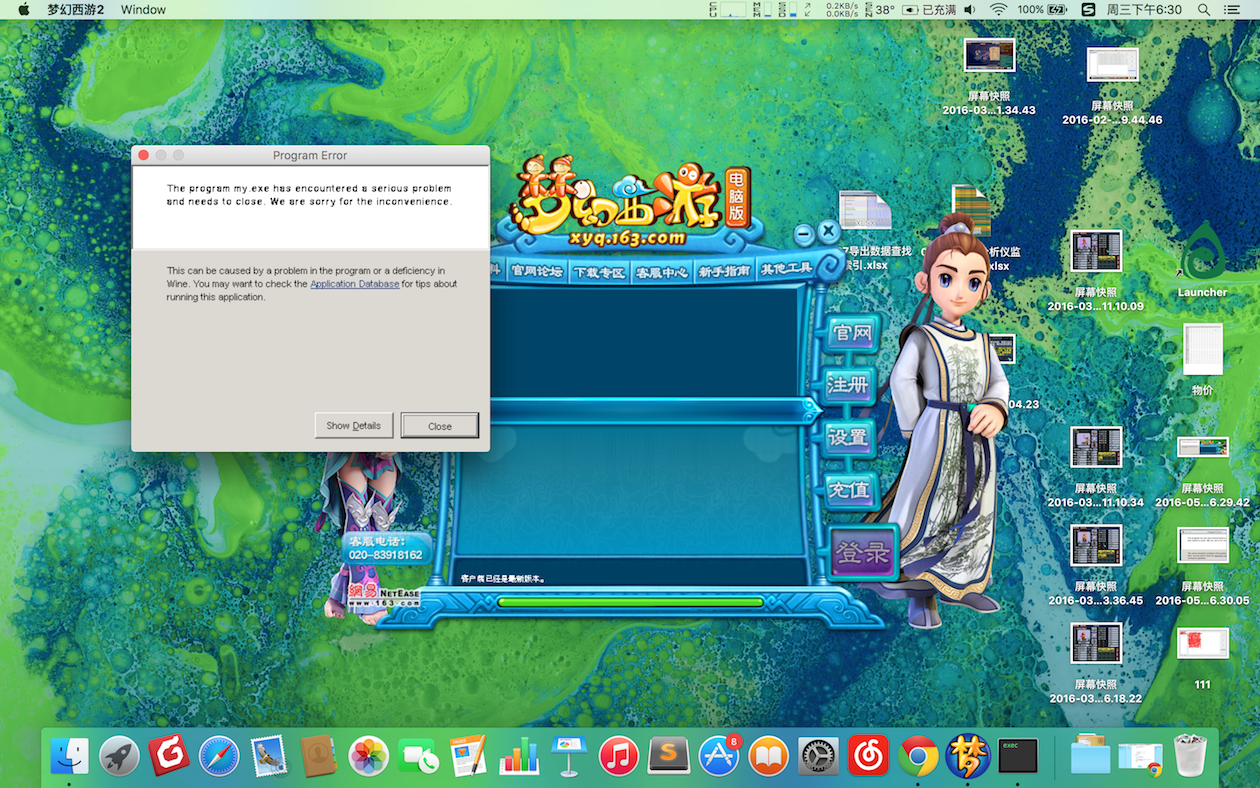Open the 官网 official site button
Screen dimensions: 1260x788
tap(852, 333)
